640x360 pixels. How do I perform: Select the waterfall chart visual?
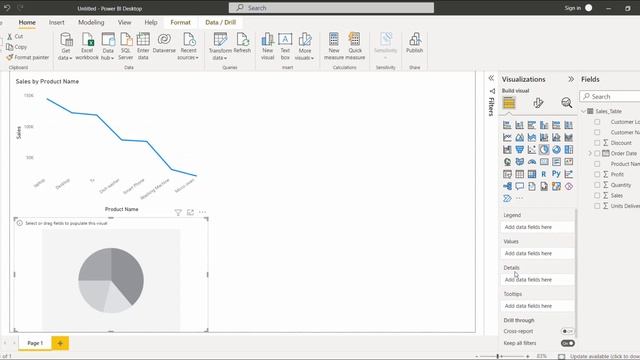click(x=507, y=150)
